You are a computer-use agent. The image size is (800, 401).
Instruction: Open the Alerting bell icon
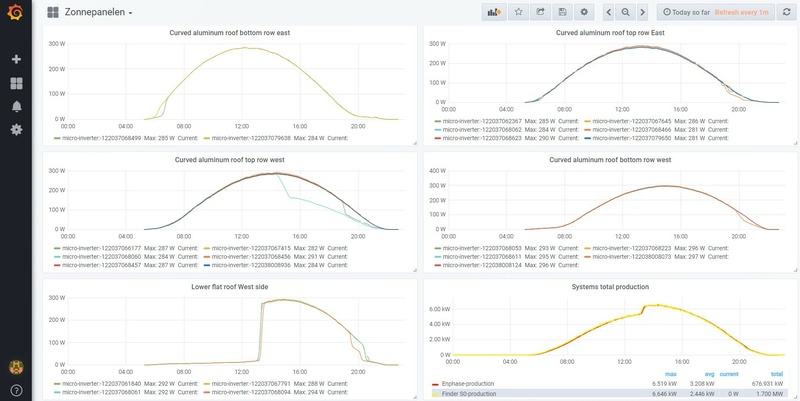16,106
